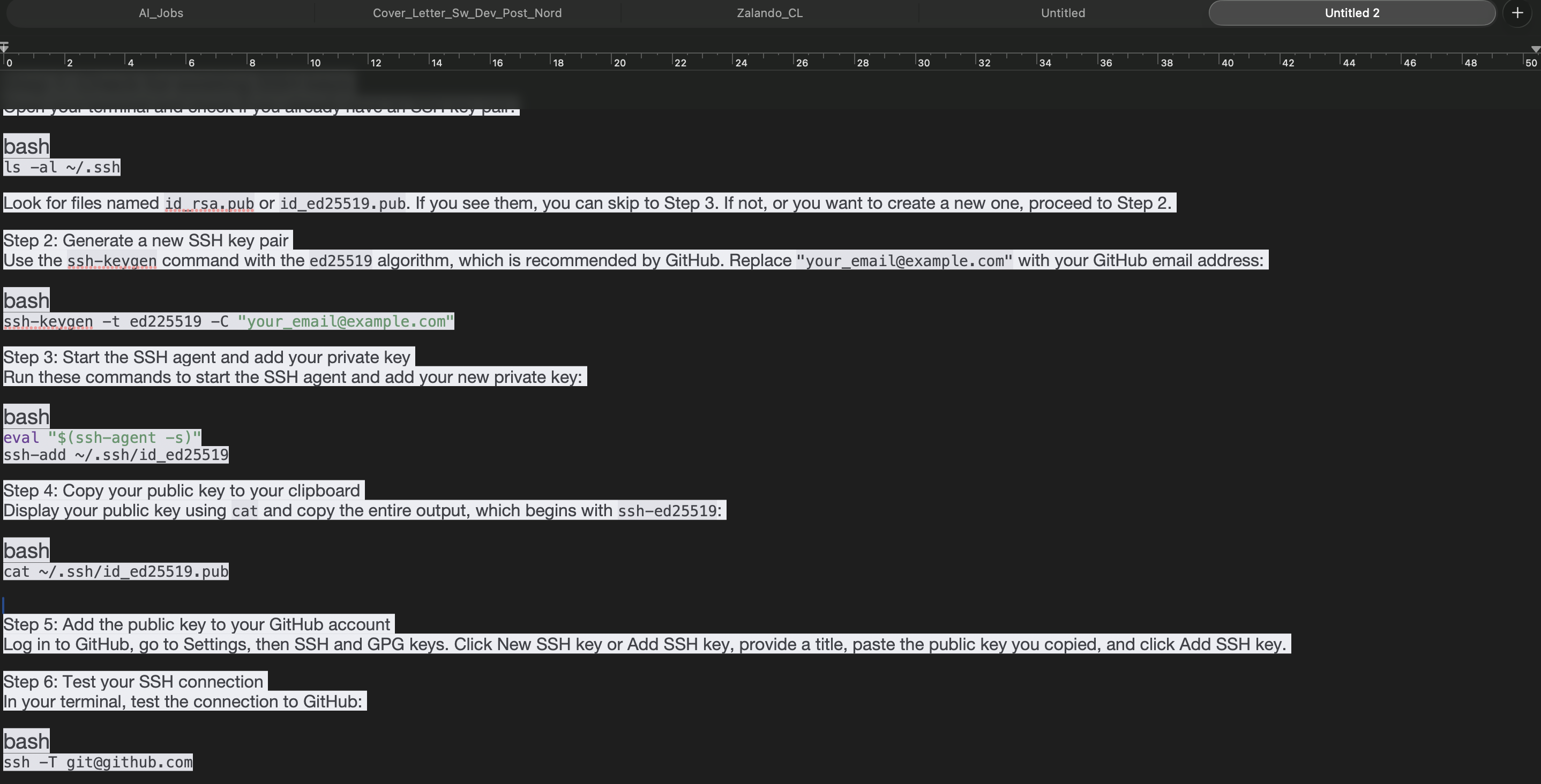The image size is (1541, 784).
Task: Click the 'ssh -T git@github.com' command text
Action: 98,763
